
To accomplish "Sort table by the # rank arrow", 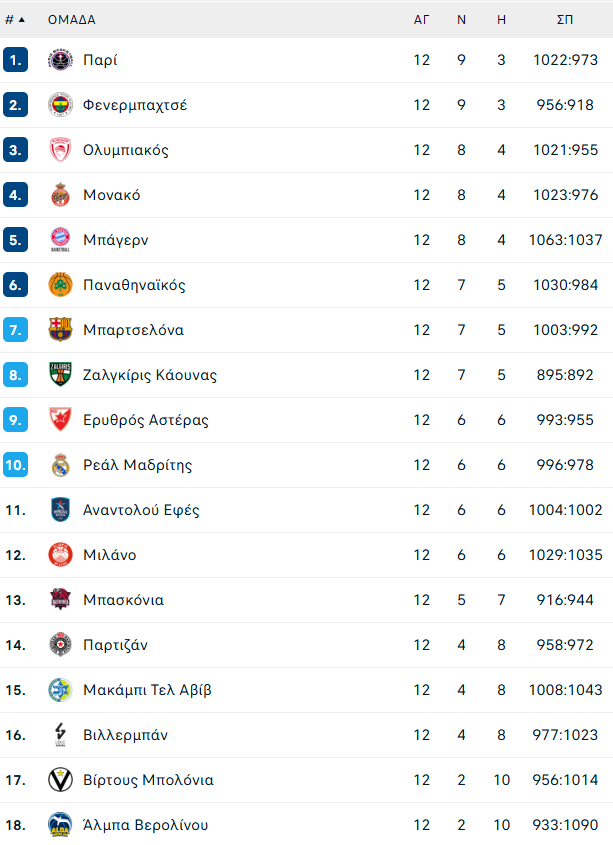I will coord(15,20).
